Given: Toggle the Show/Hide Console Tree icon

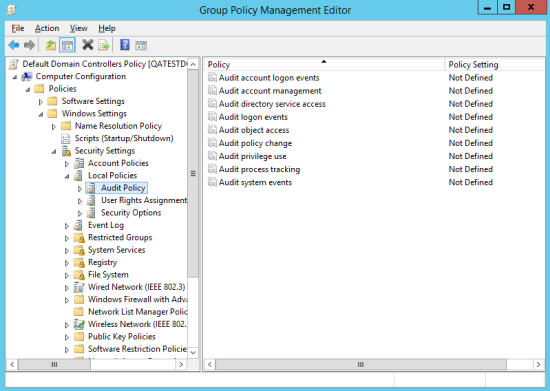Looking at the screenshot, I should pyautogui.click(x=67, y=45).
